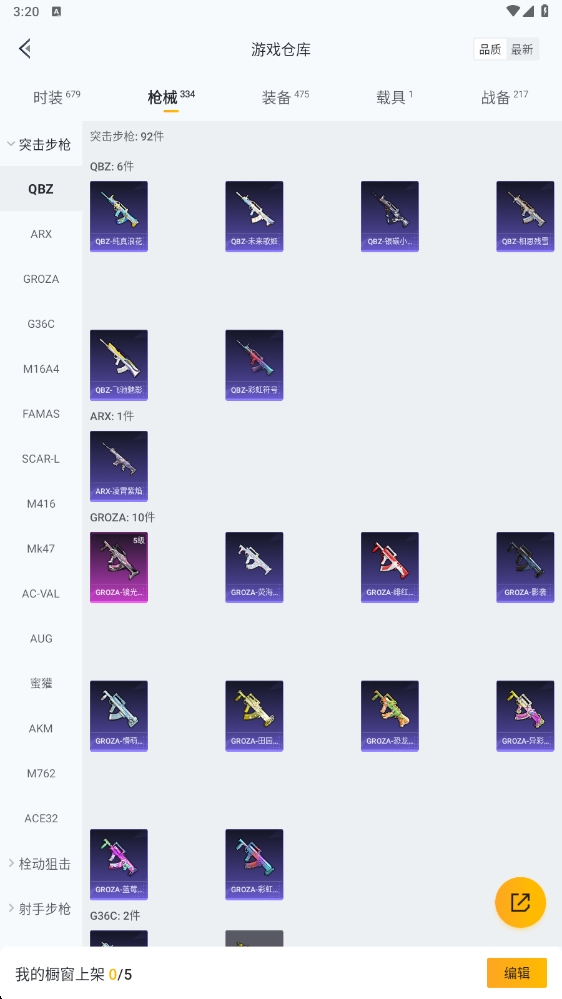Switch to the 时装 tab
This screenshot has width=562, height=999.
tap(56, 97)
